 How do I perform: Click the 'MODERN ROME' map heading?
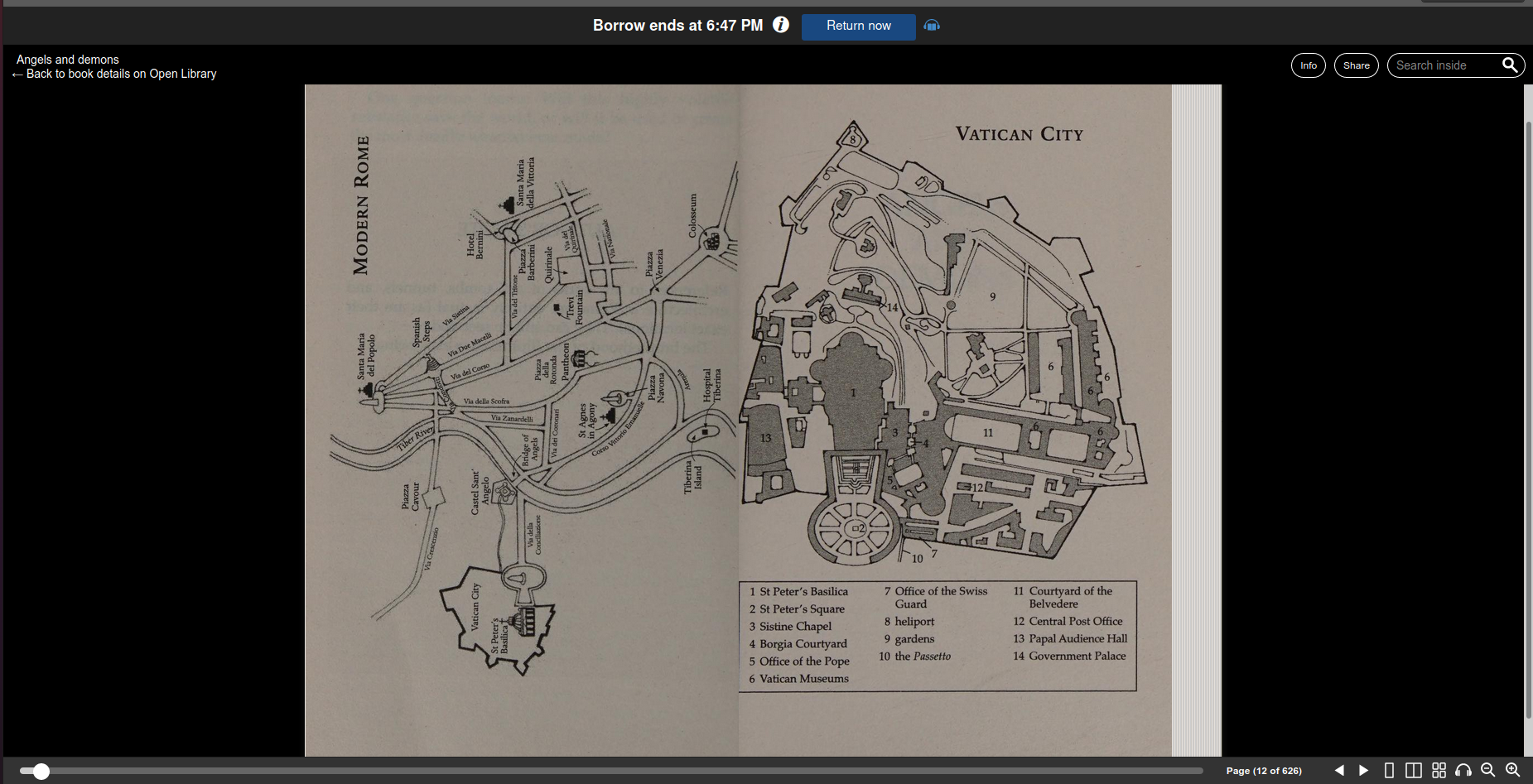(x=361, y=205)
